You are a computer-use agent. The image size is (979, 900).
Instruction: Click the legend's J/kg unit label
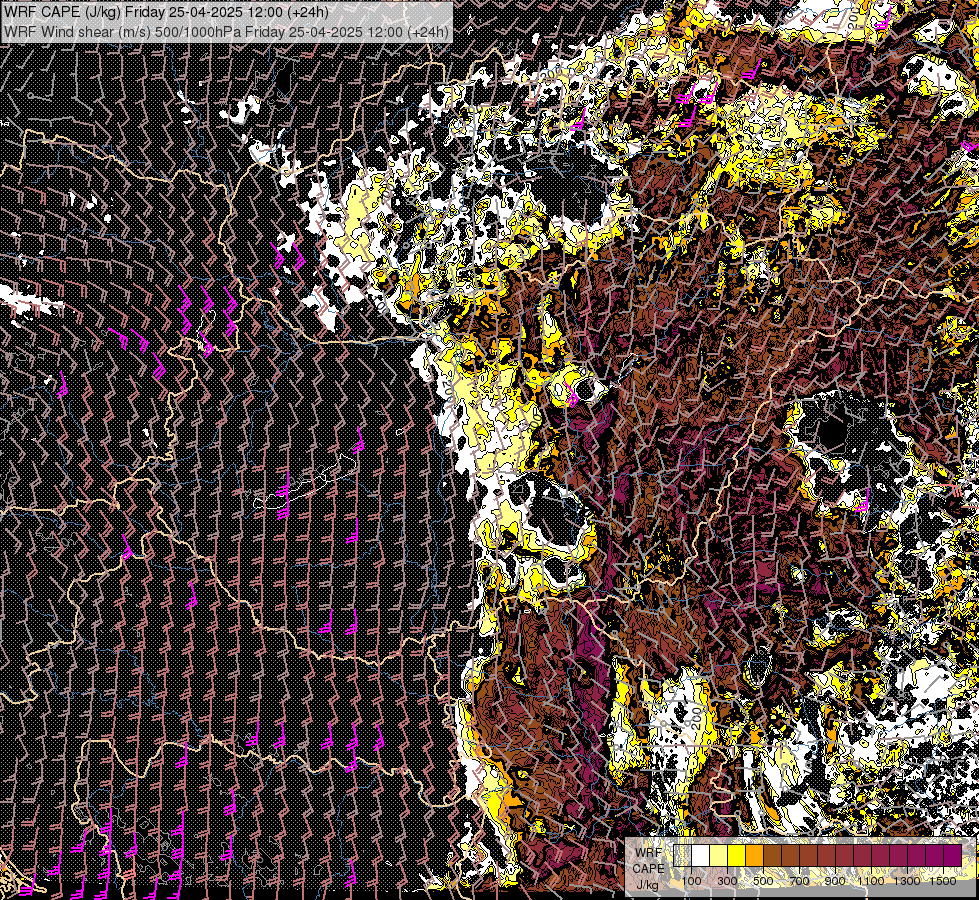(x=647, y=884)
